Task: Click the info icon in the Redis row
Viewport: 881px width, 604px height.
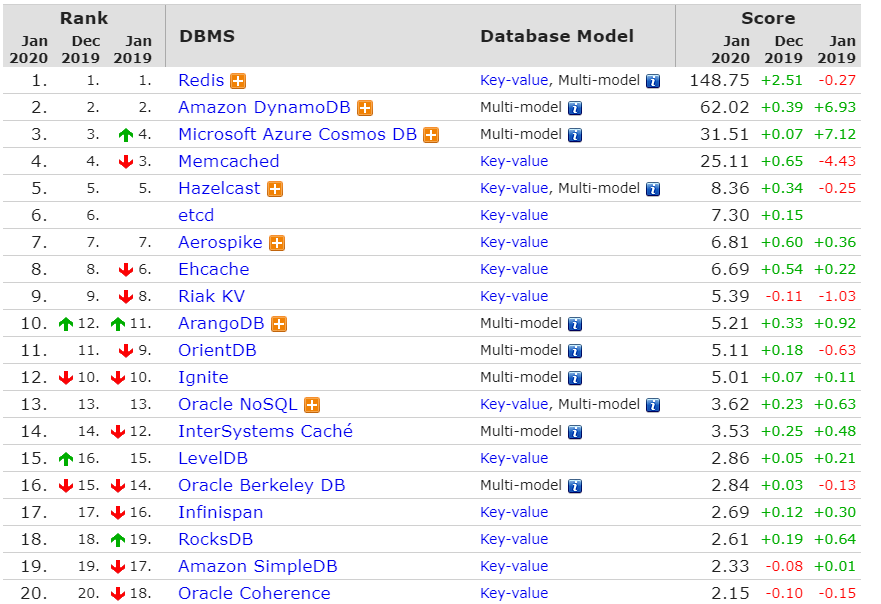Action: pos(653,81)
